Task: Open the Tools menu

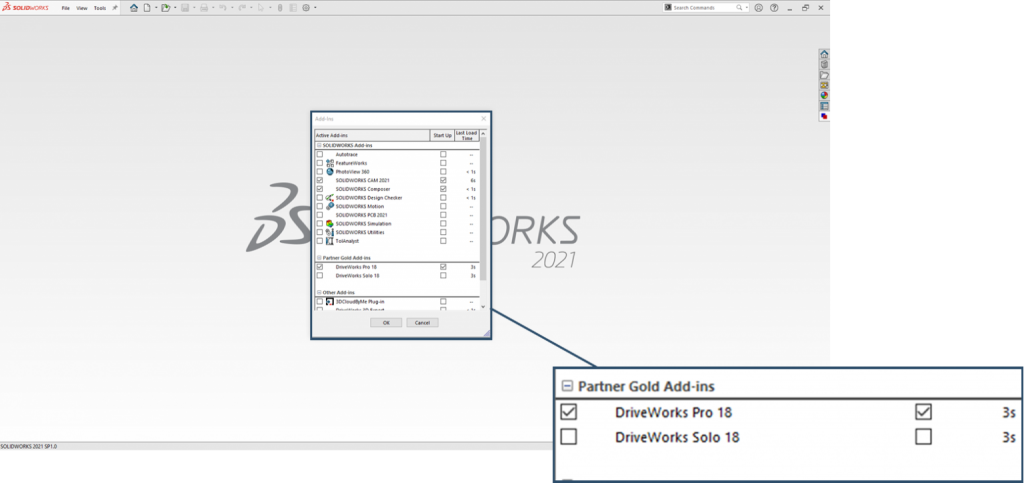Action: 100,8
